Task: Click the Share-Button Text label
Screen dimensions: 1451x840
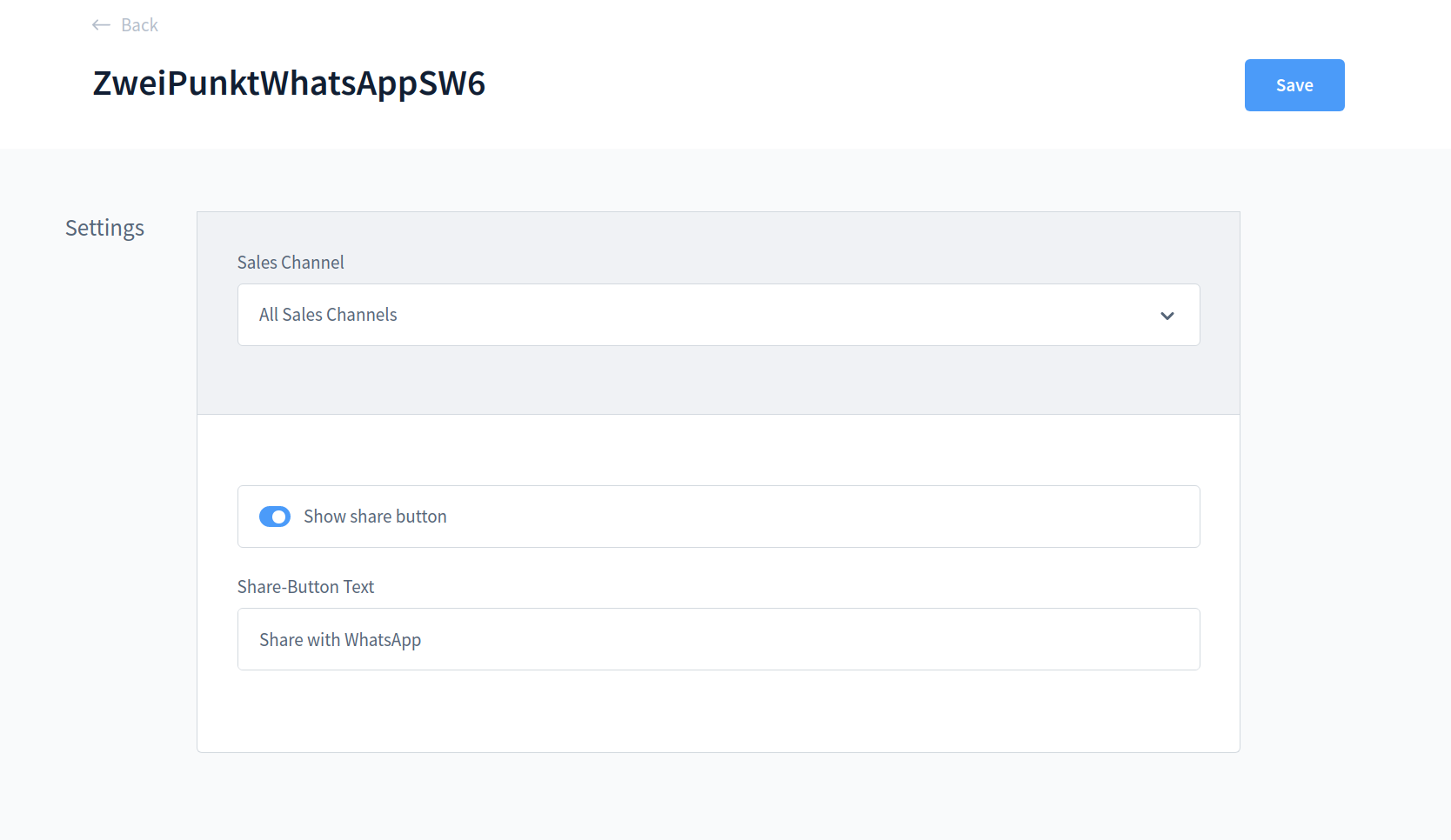Action: [x=305, y=587]
